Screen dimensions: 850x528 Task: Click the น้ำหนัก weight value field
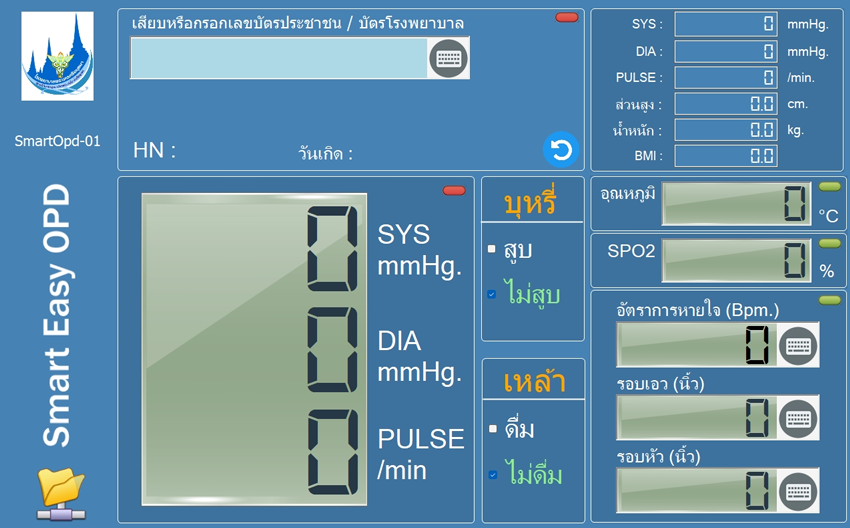click(725, 129)
